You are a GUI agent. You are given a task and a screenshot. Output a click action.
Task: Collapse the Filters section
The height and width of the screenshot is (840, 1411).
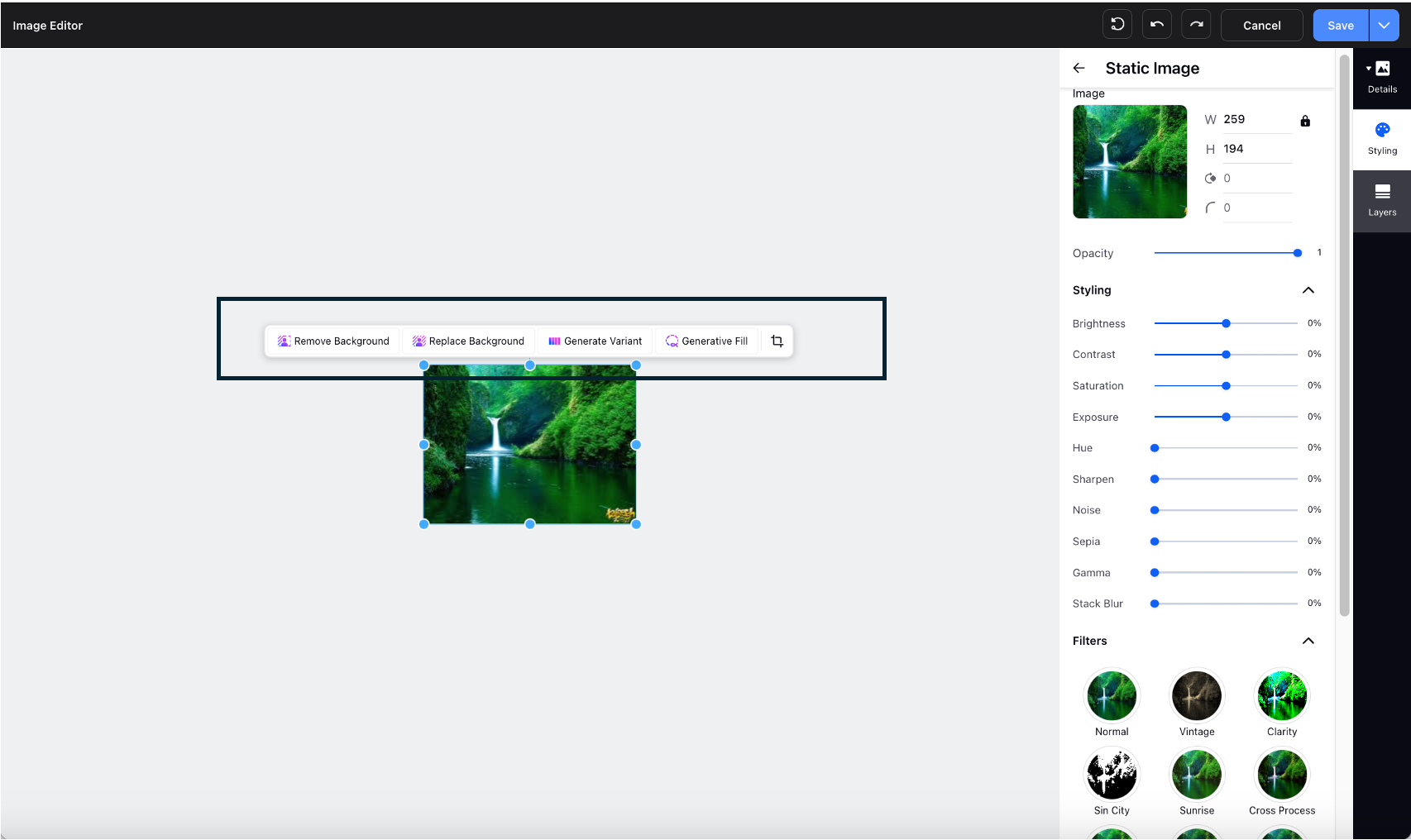tap(1308, 641)
